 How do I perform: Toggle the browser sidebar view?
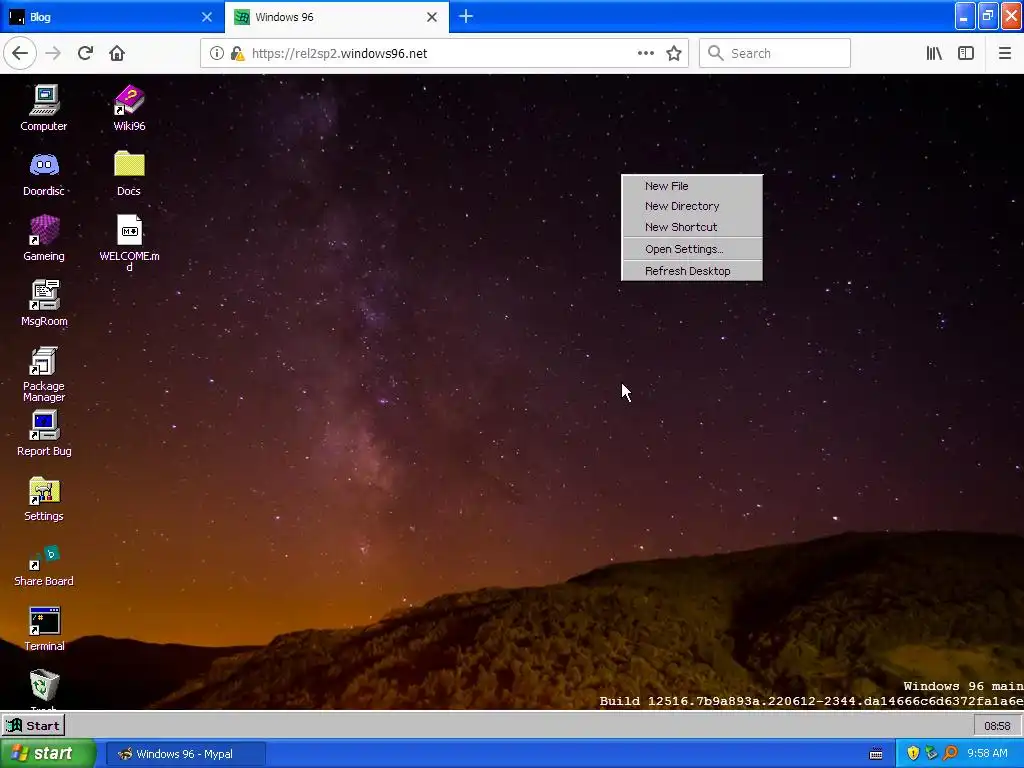click(966, 54)
